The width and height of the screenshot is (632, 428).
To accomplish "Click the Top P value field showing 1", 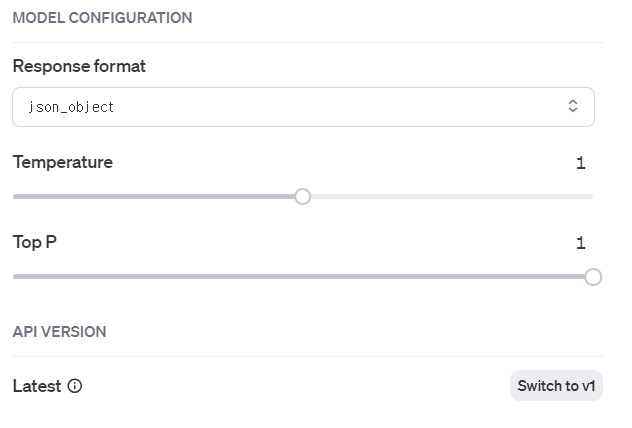I will (x=580, y=243).
